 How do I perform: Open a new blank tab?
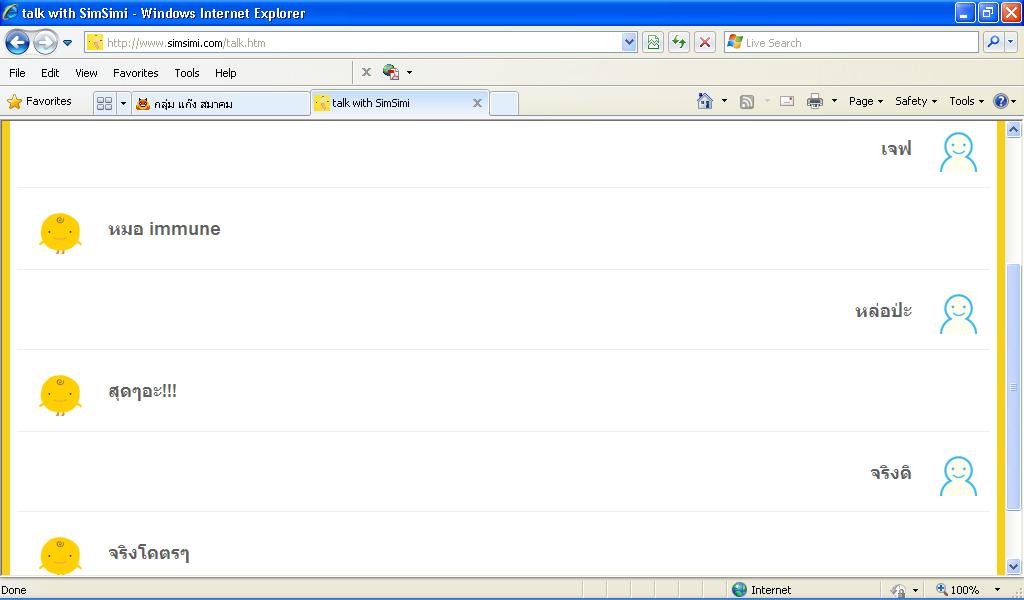tap(504, 103)
